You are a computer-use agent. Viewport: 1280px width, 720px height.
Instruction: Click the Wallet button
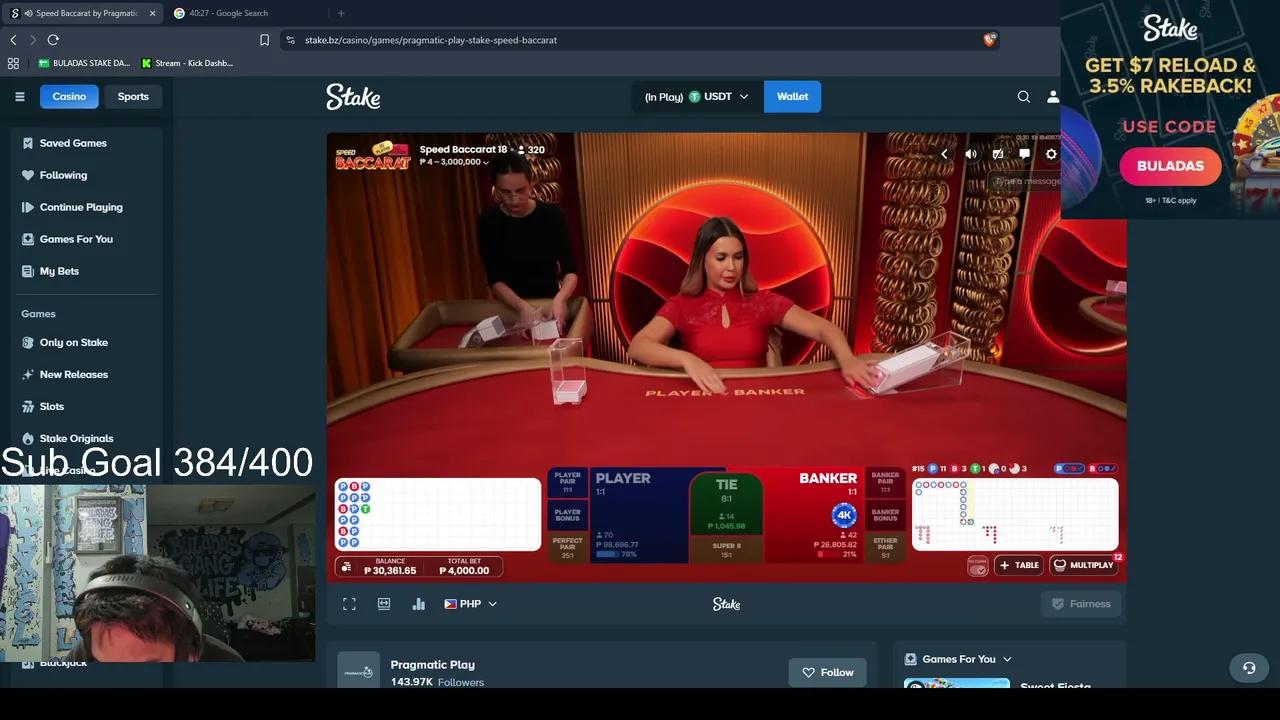pos(792,97)
